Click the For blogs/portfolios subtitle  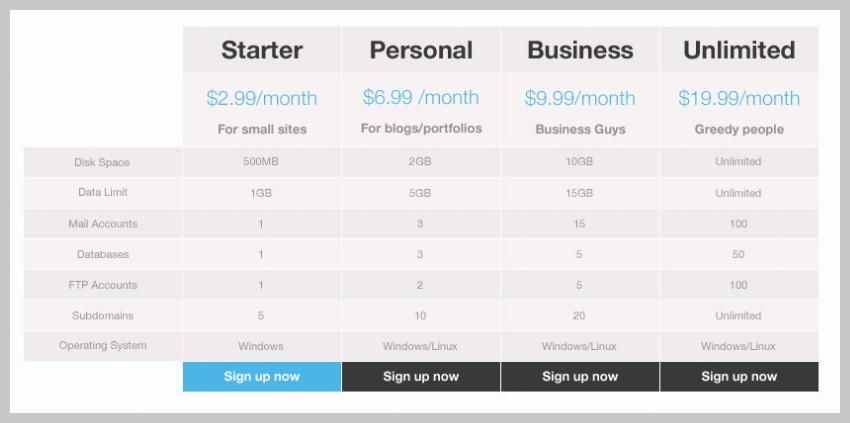(x=421, y=129)
